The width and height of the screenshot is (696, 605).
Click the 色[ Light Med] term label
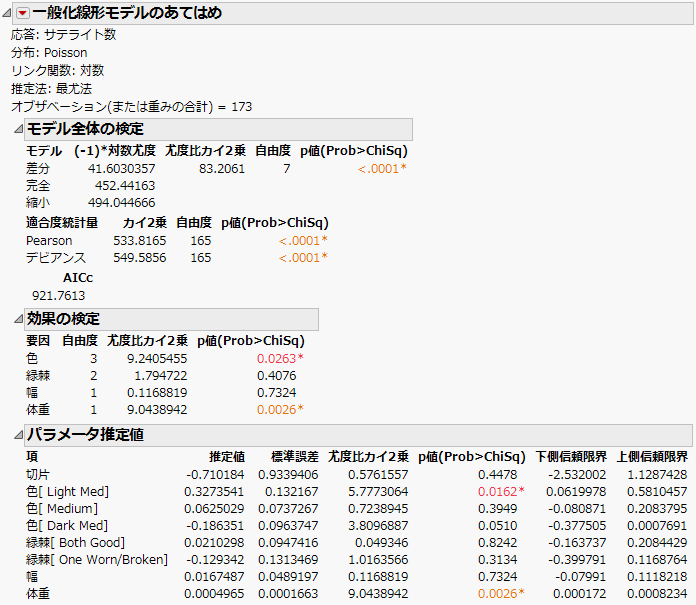67,492
